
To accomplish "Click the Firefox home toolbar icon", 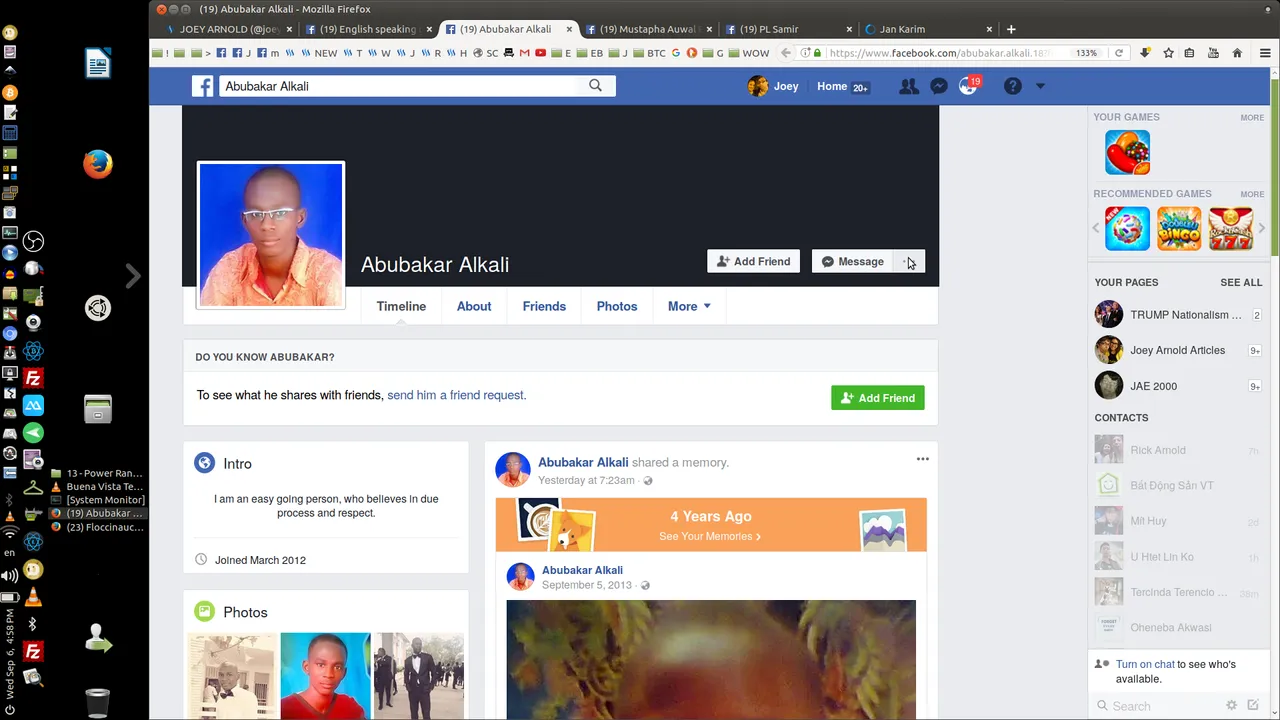I will (1237, 53).
